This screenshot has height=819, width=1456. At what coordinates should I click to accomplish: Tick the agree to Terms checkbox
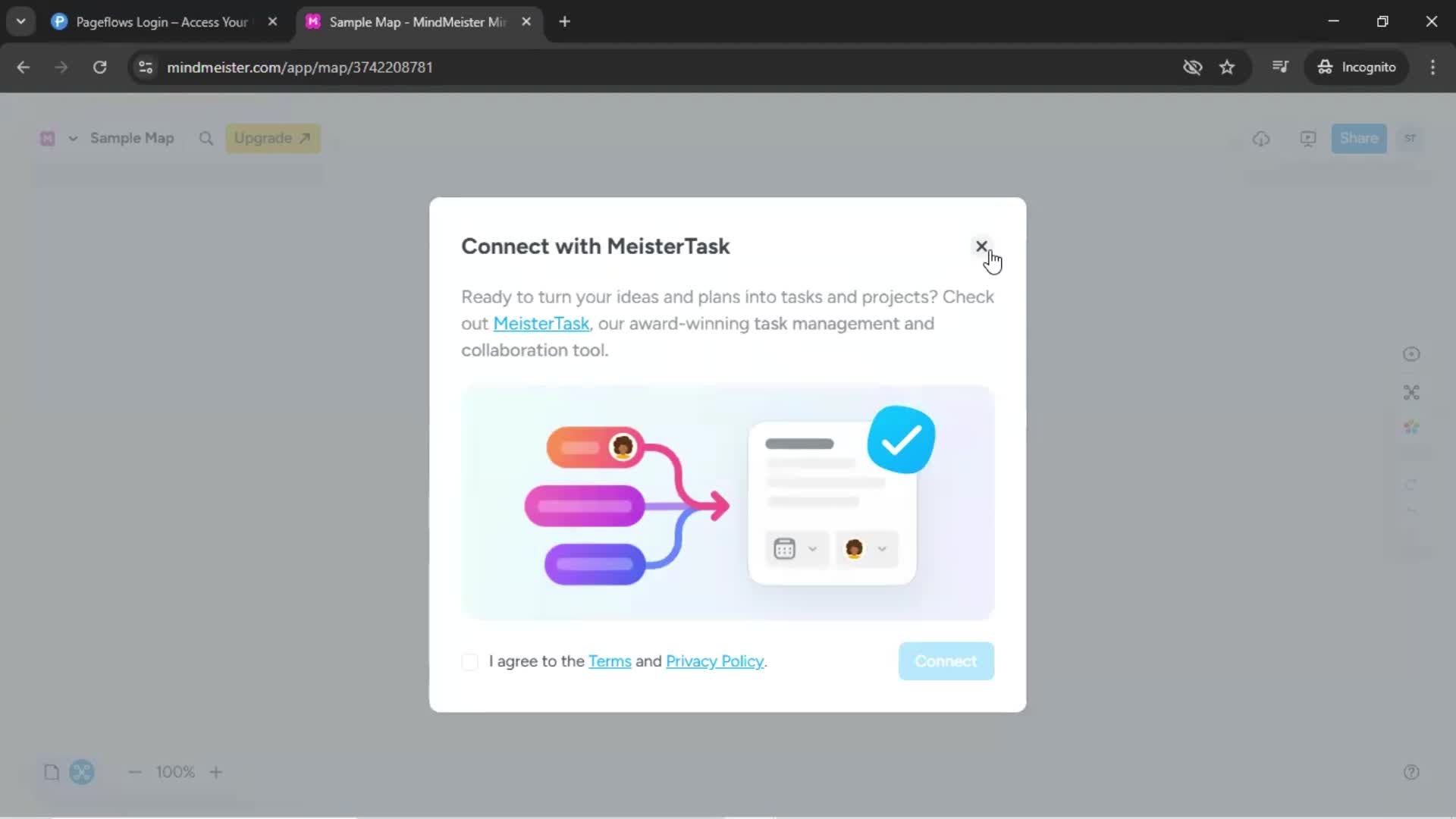(470, 662)
